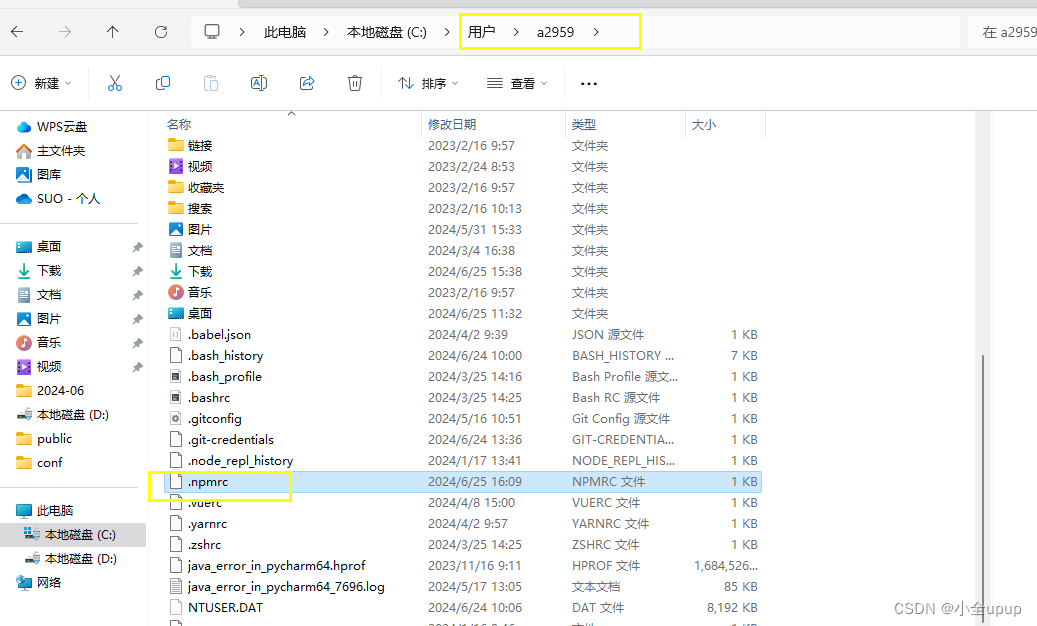Screen dimensions: 1037x626
Task: Click 用户 breadcrumb in address bar
Action: click(481, 32)
